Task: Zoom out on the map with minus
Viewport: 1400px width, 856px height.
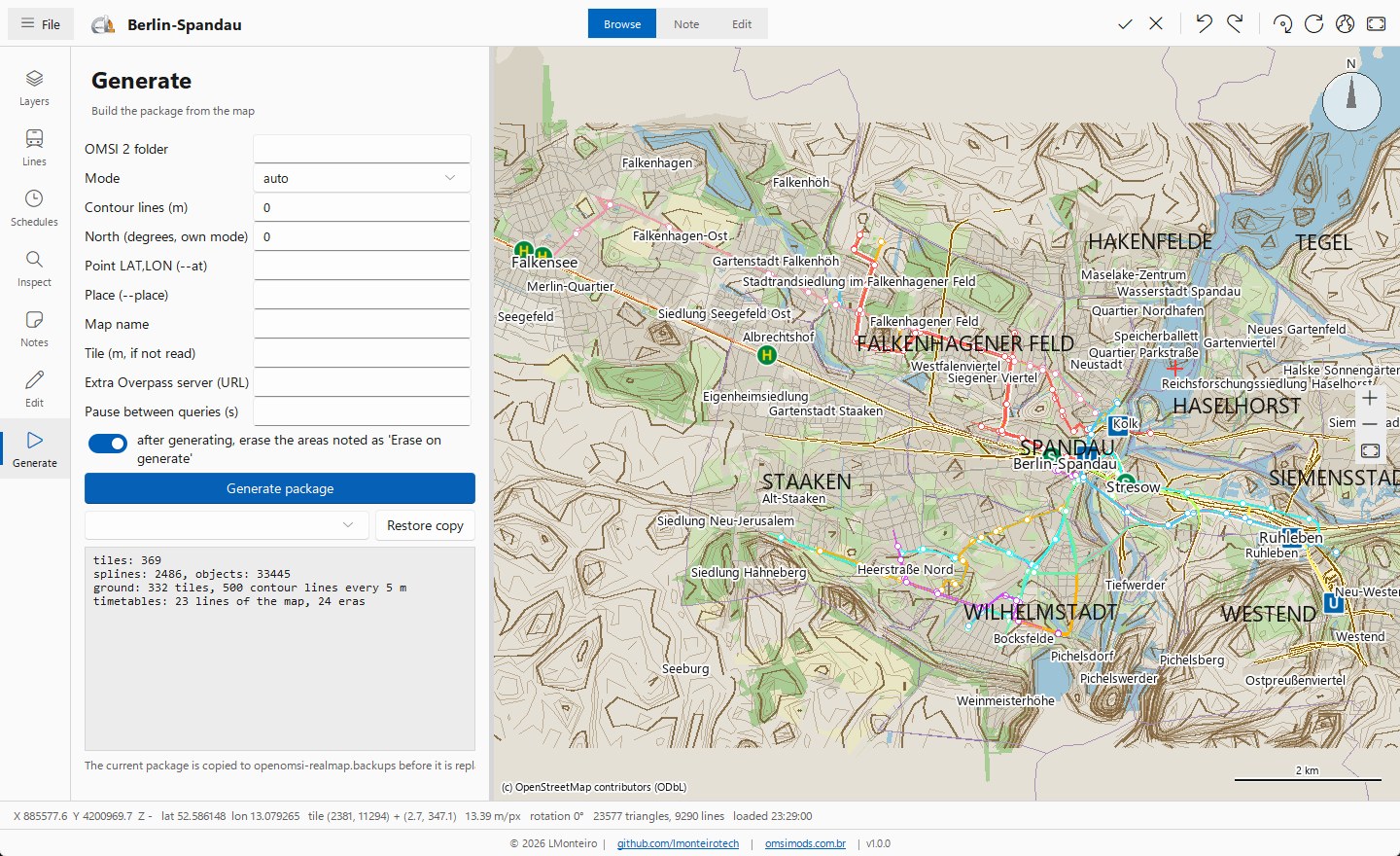Action: [x=1370, y=424]
